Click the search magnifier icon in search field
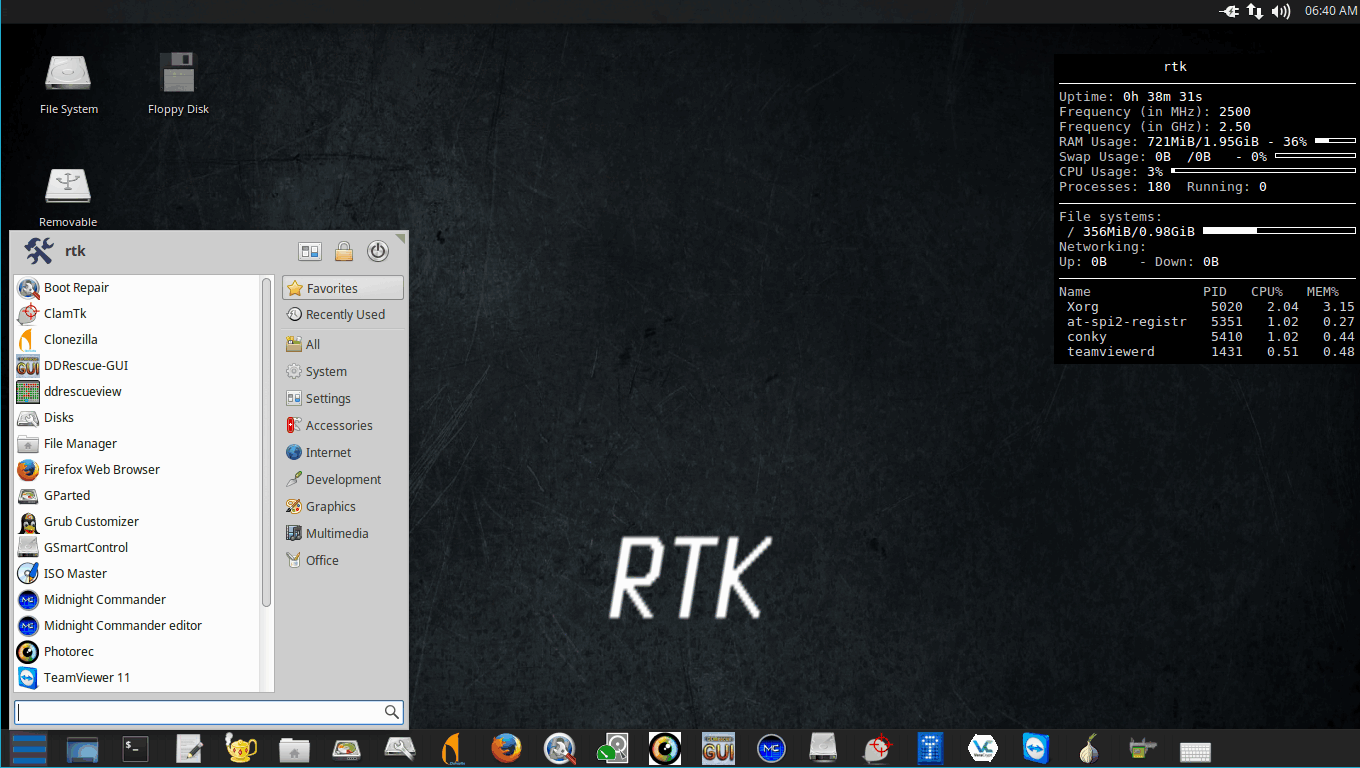Screen dimensions: 1360x768 click(392, 712)
